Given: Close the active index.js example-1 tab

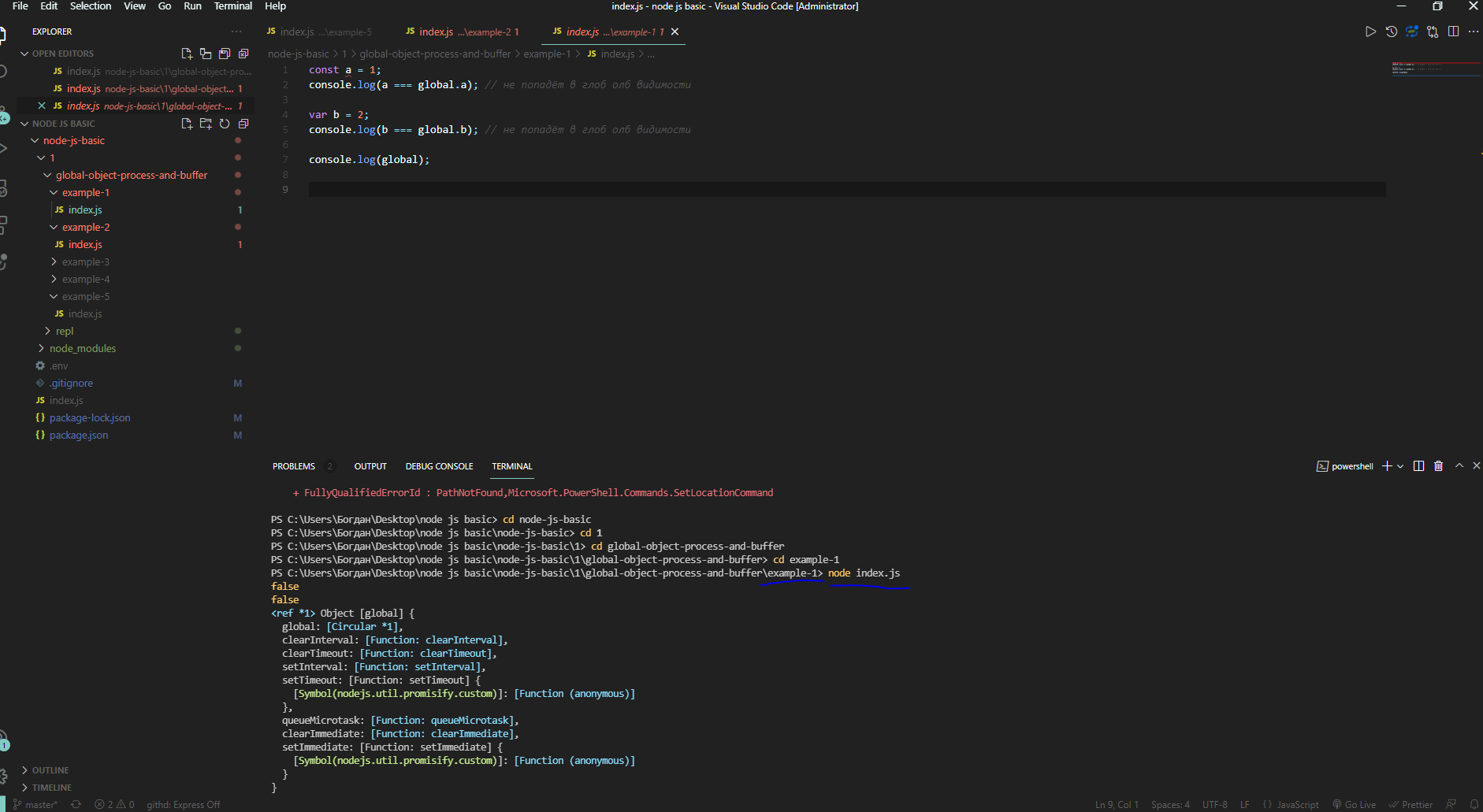Looking at the screenshot, I should point(675,32).
